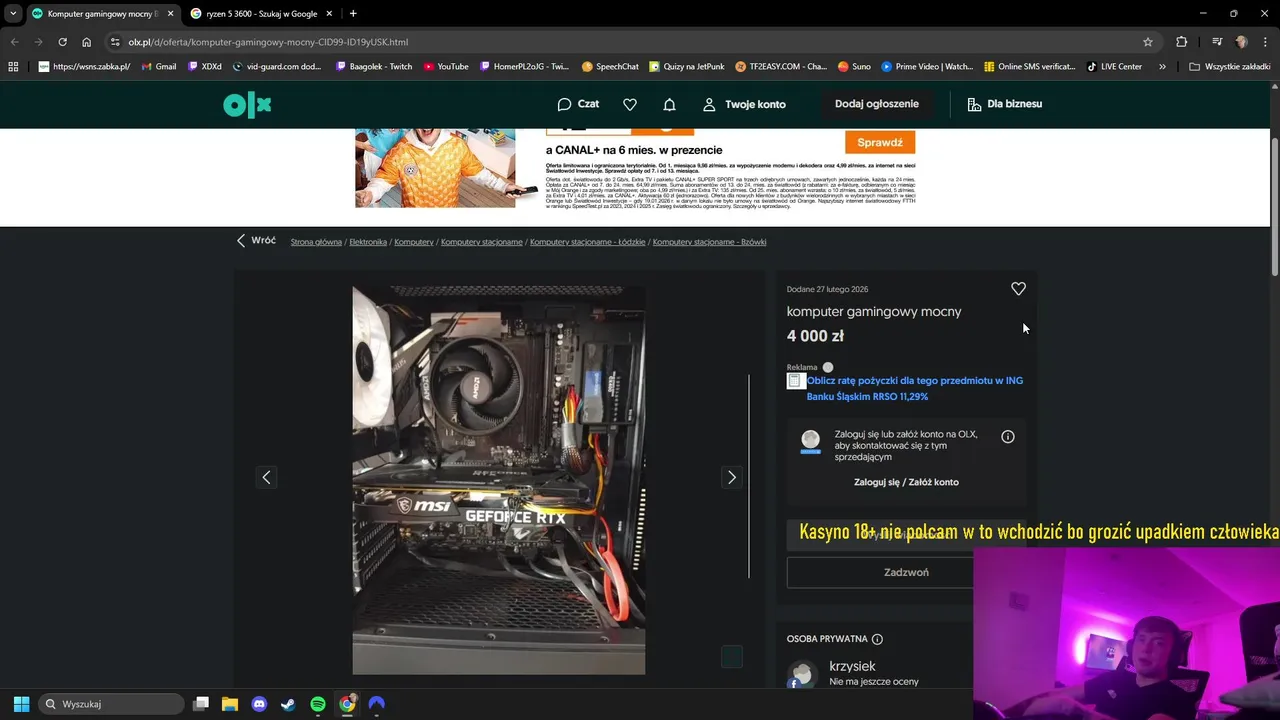Viewport: 1280px width, 720px height.
Task: Open Wszystkie zakładki folder
Action: point(1230,67)
